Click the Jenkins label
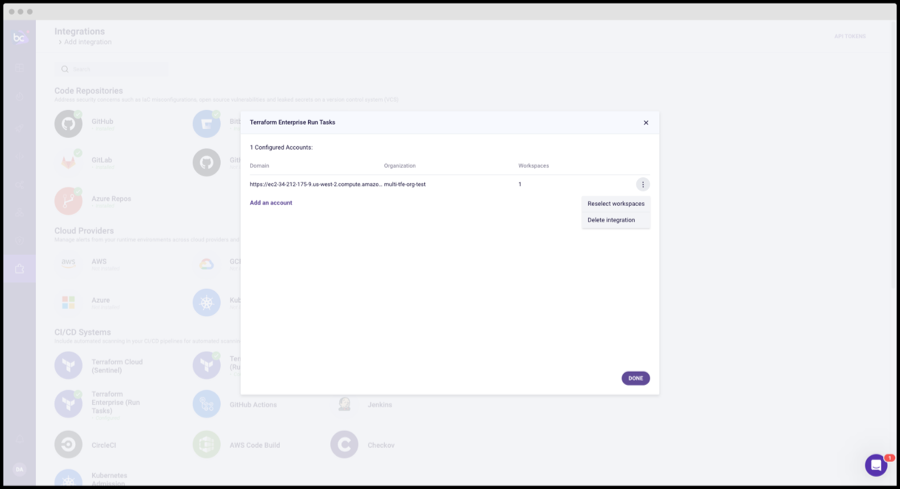The height and width of the screenshot is (489, 900). pos(380,405)
